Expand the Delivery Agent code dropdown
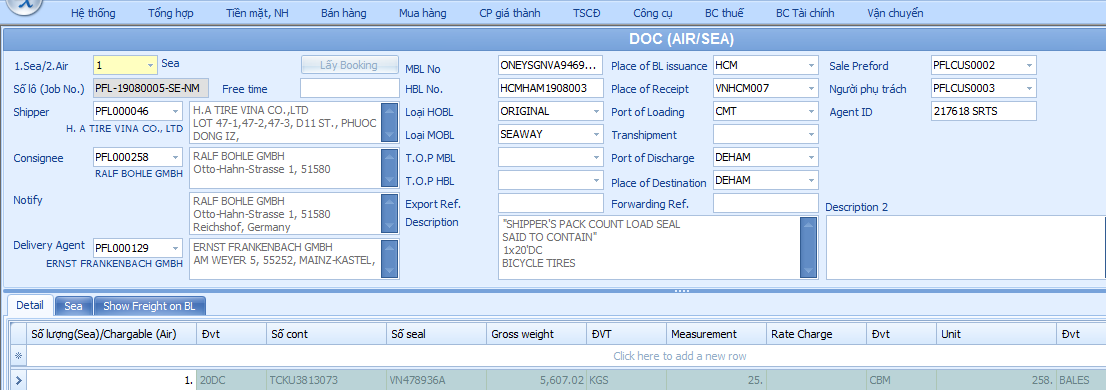 (175, 248)
